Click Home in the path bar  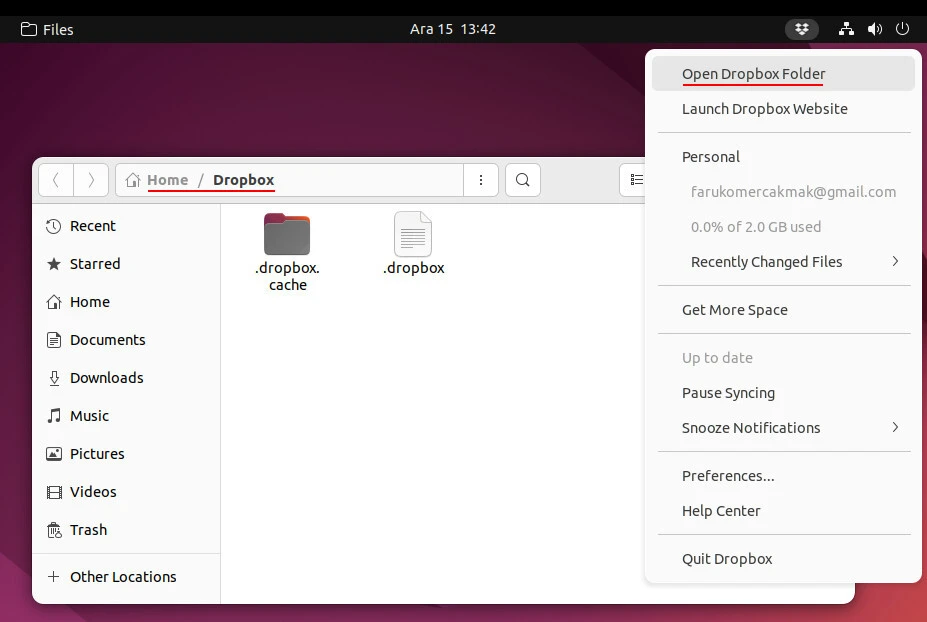pos(167,180)
